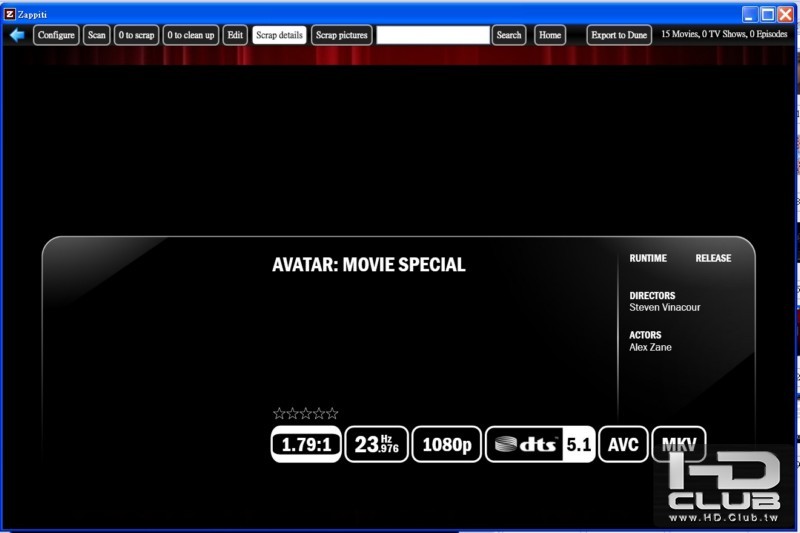Open the '0 to scrap' list

coord(136,35)
